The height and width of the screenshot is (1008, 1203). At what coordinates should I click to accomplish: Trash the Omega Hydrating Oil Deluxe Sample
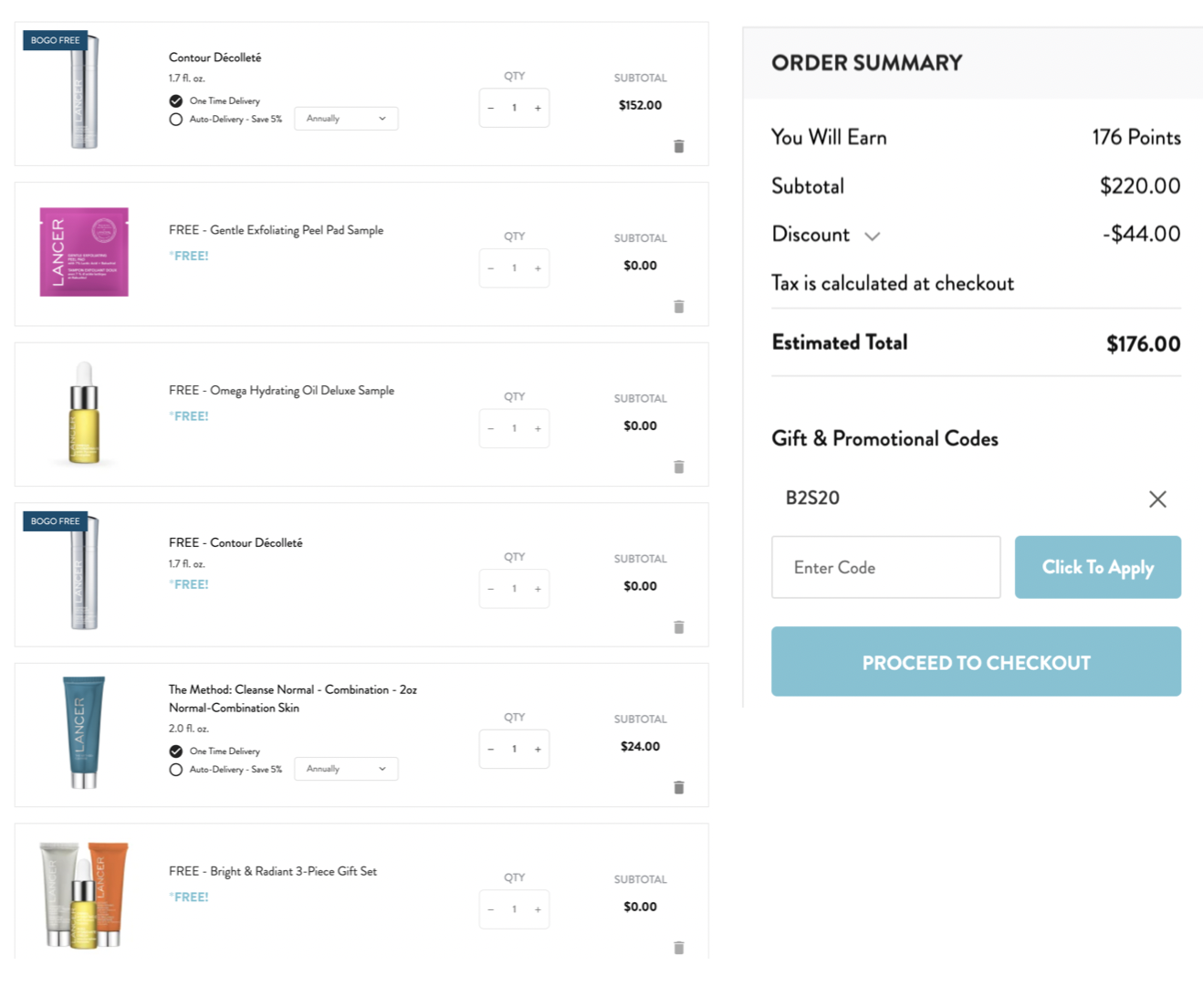tap(679, 467)
